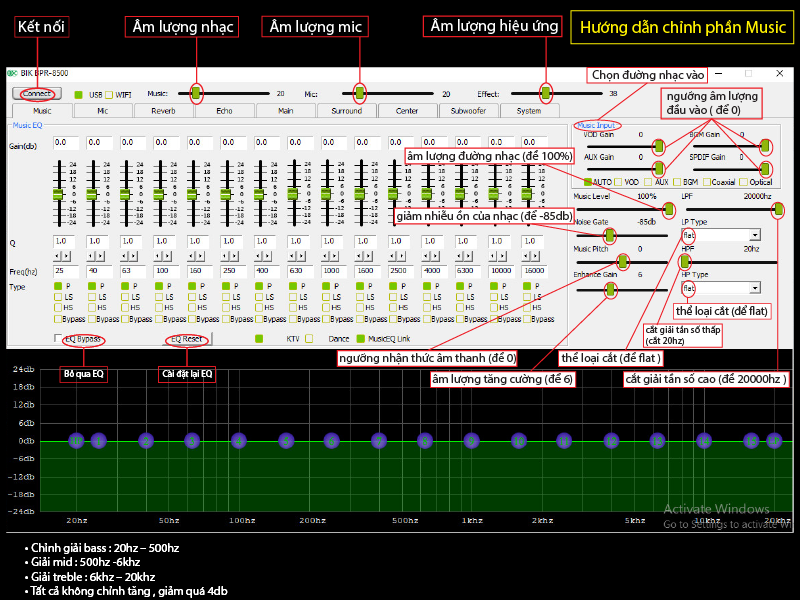Decrease Q with left arrow for 16000 Hz band
This screenshot has width=800, height=600.
pos(527,256)
